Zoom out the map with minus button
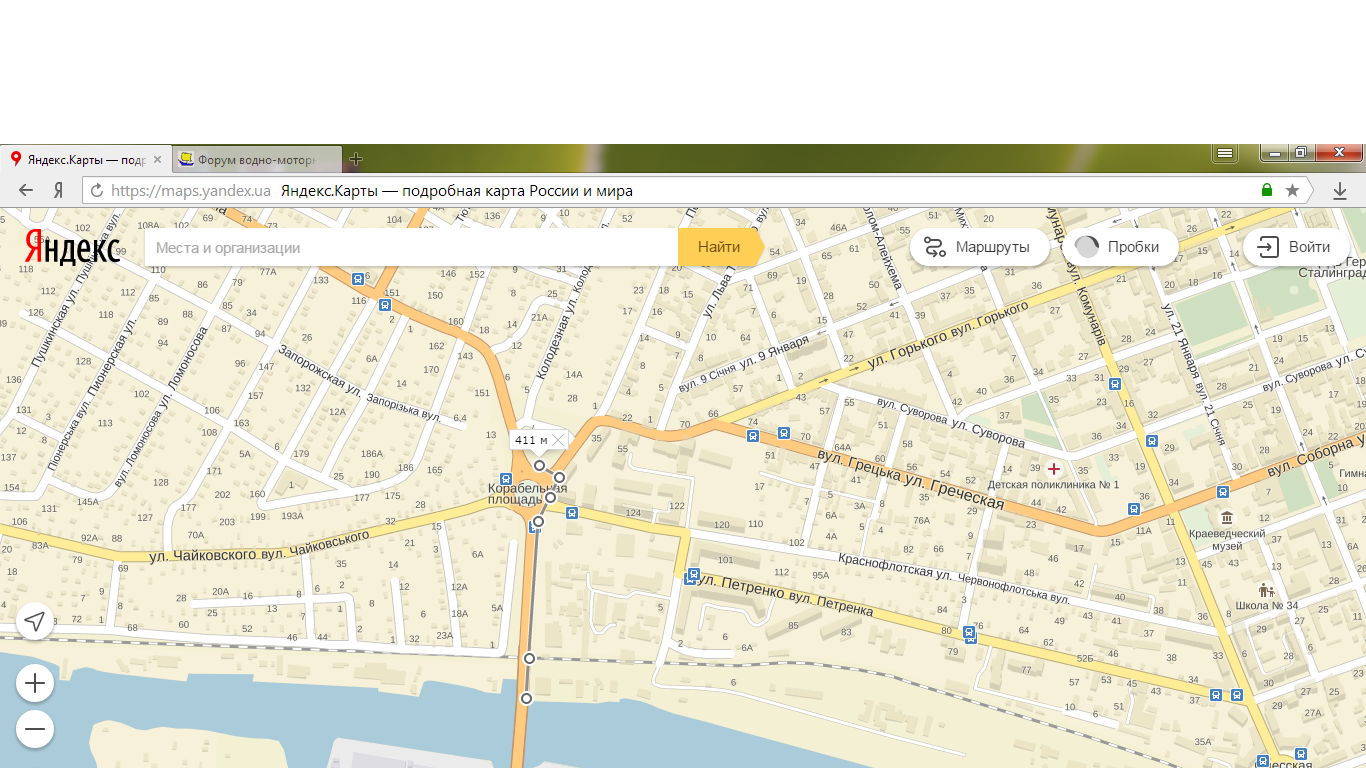This screenshot has height=768, width=1366. coord(35,729)
